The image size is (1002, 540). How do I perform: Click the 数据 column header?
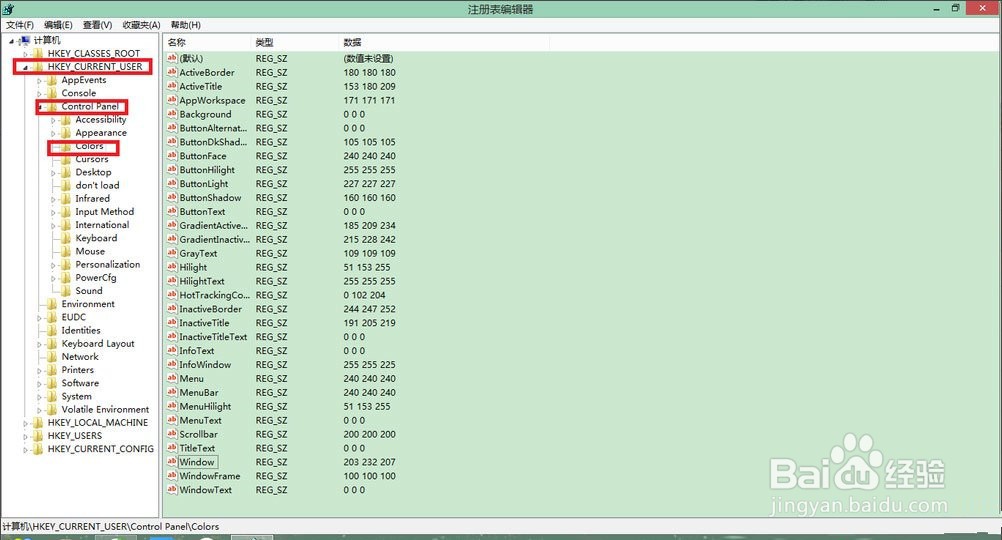[444, 42]
